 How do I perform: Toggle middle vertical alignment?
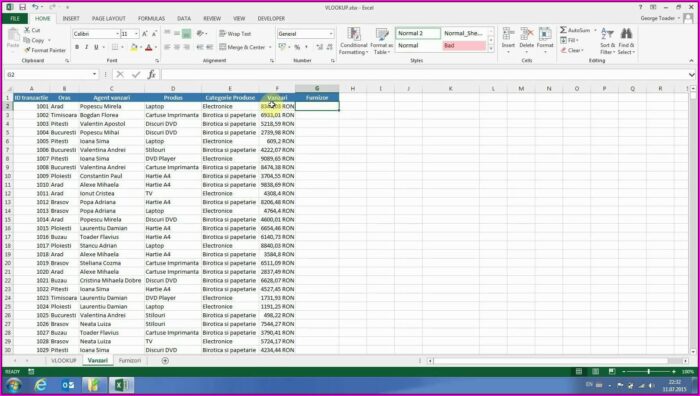[x=177, y=34]
